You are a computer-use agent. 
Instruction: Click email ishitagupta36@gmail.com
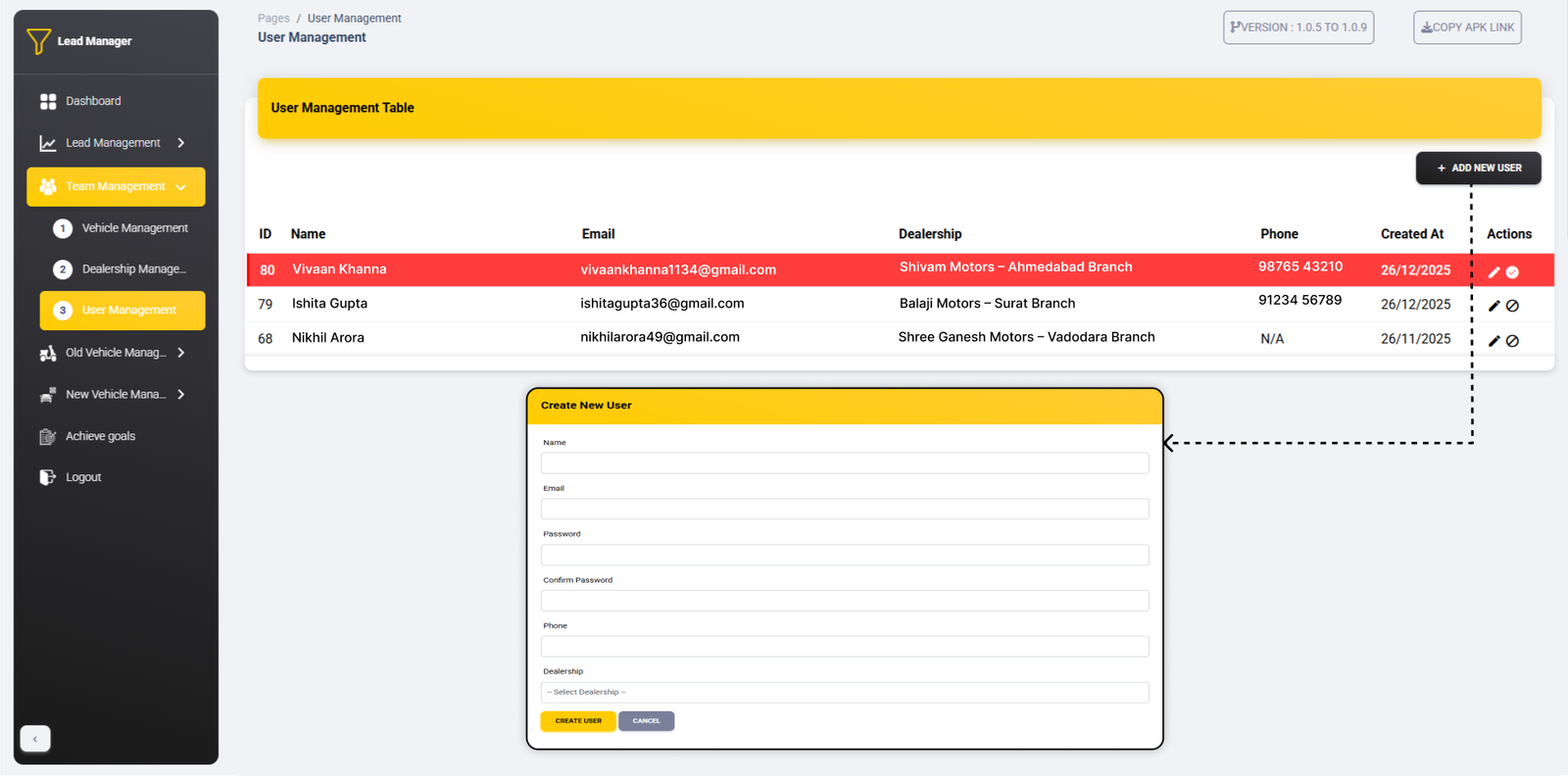click(662, 304)
